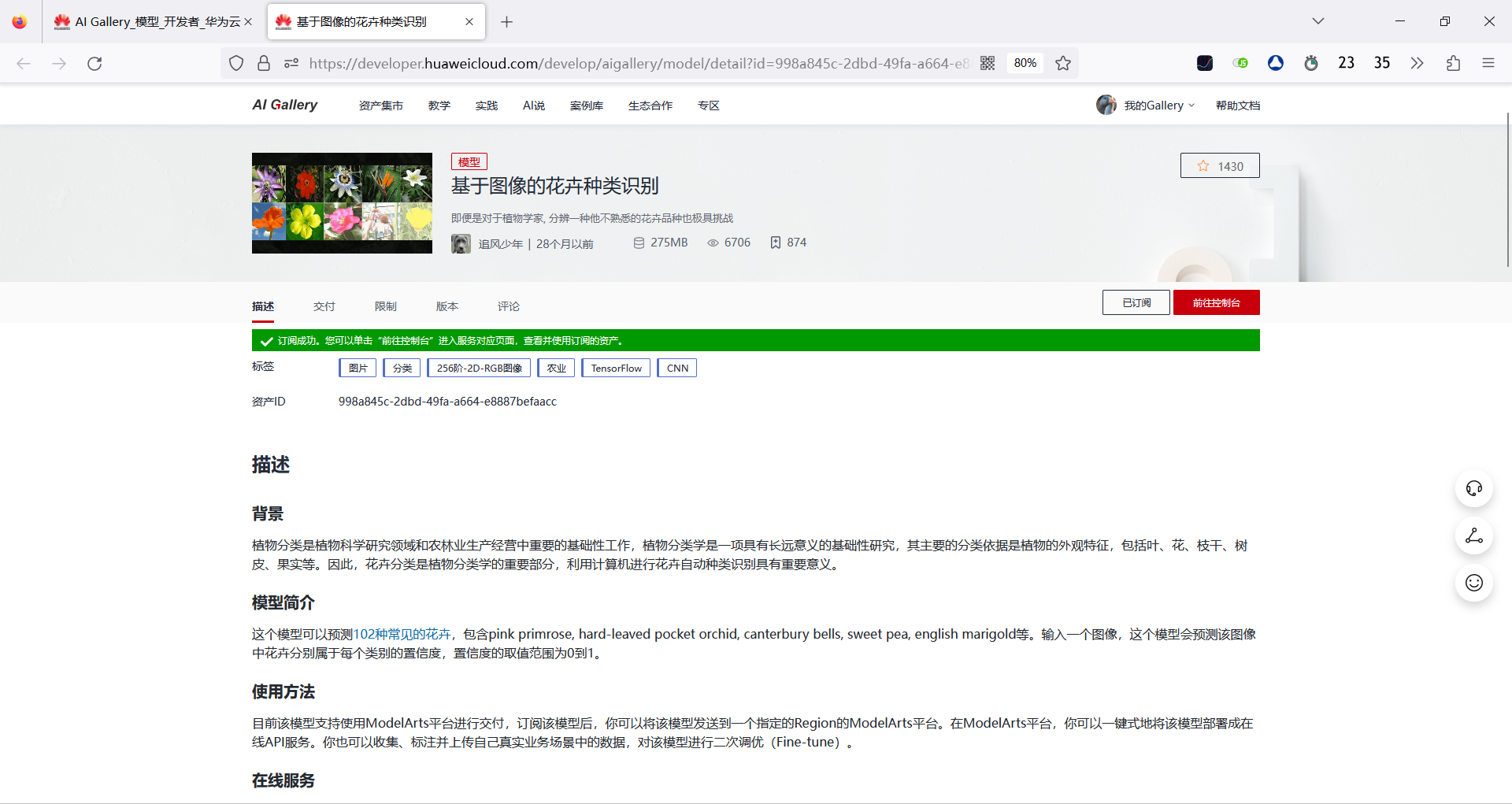Viewport: 1512px width, 804px height.
Task: Click the share icon on right edge
Action: click(1474, 536)
